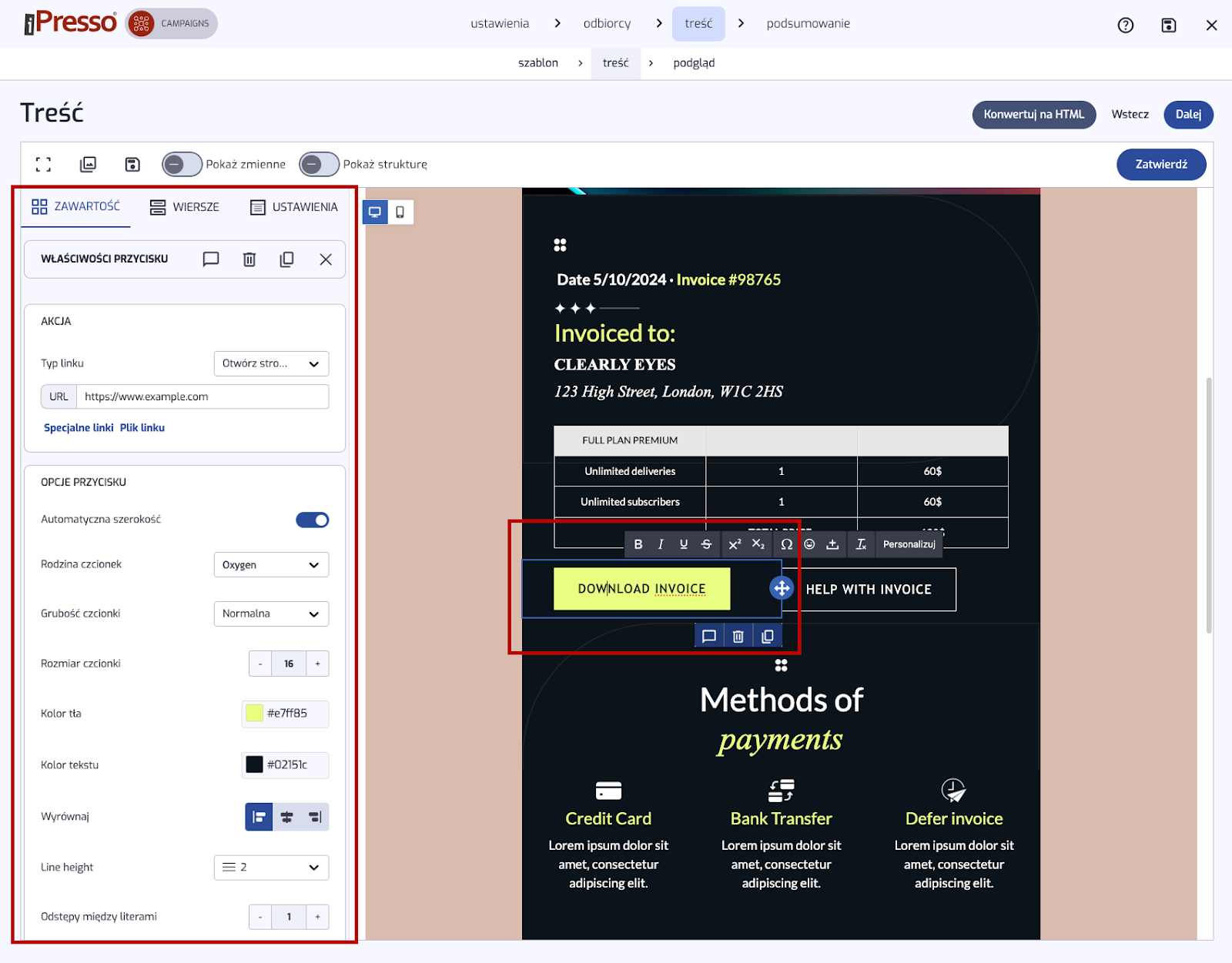Apply underline formatting in text toolbar
This screenshot has height=963, width=1232.
(x=684, y=544)
